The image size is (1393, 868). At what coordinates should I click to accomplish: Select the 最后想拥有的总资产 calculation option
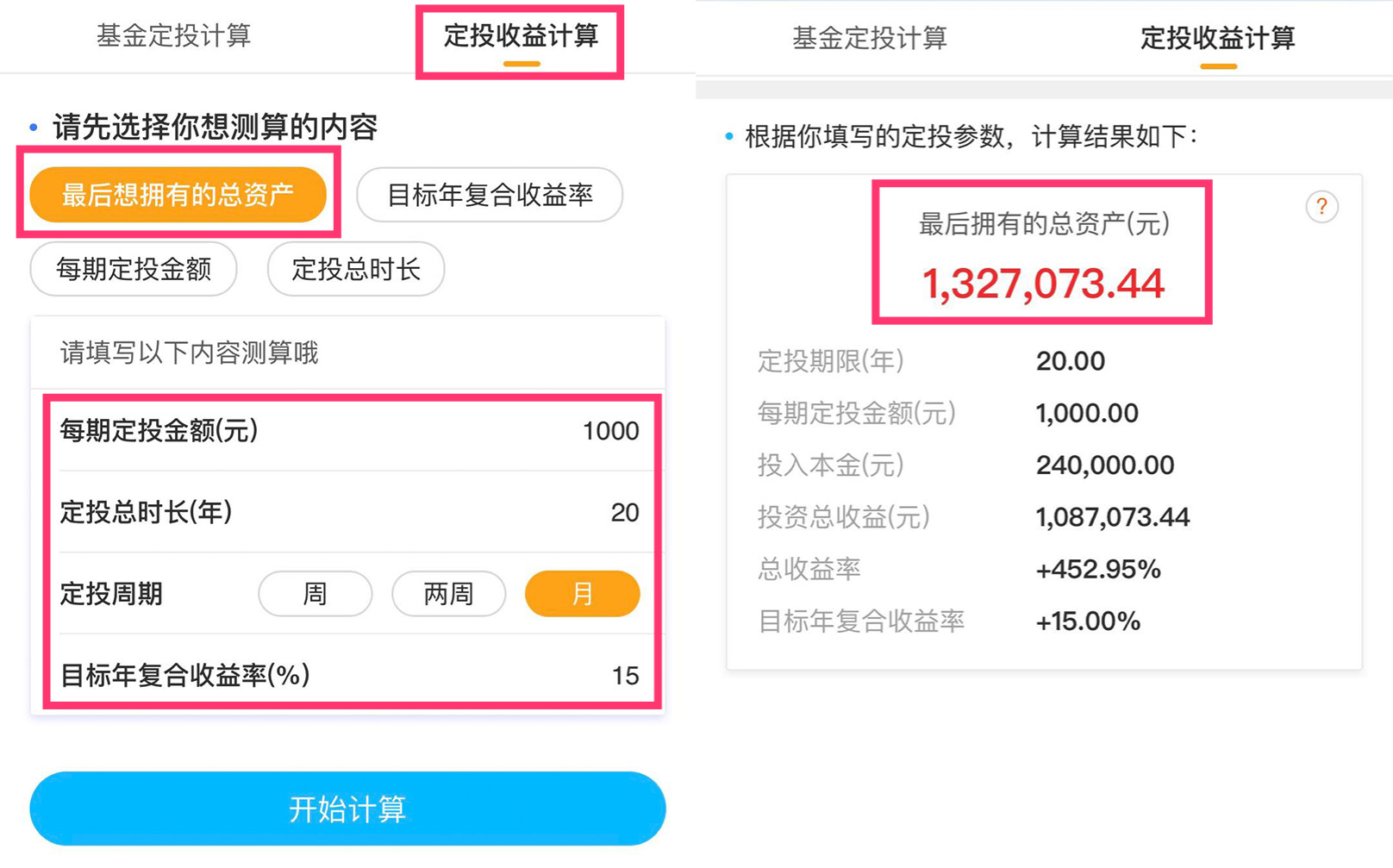click(x=178, y=195)
